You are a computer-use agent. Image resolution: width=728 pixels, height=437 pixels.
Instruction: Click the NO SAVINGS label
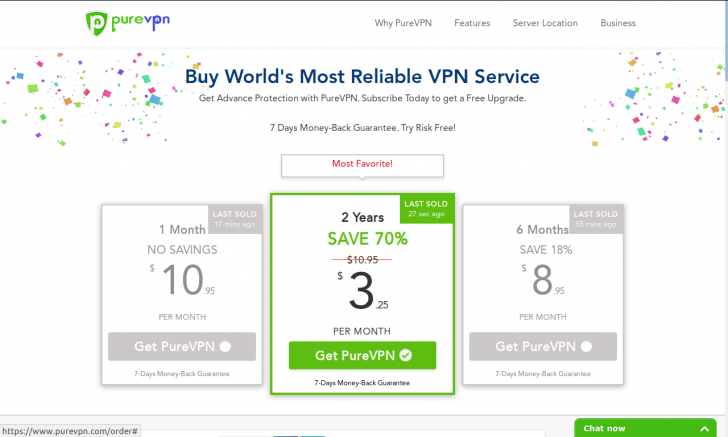182,250
